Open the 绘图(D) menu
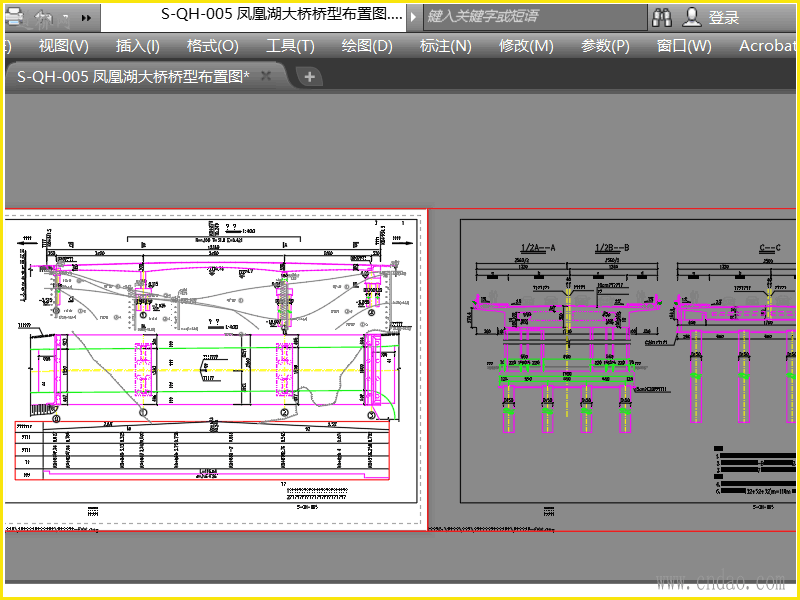Screen dimensions: 800x600 pyautogui.click(x=367, y=46)
